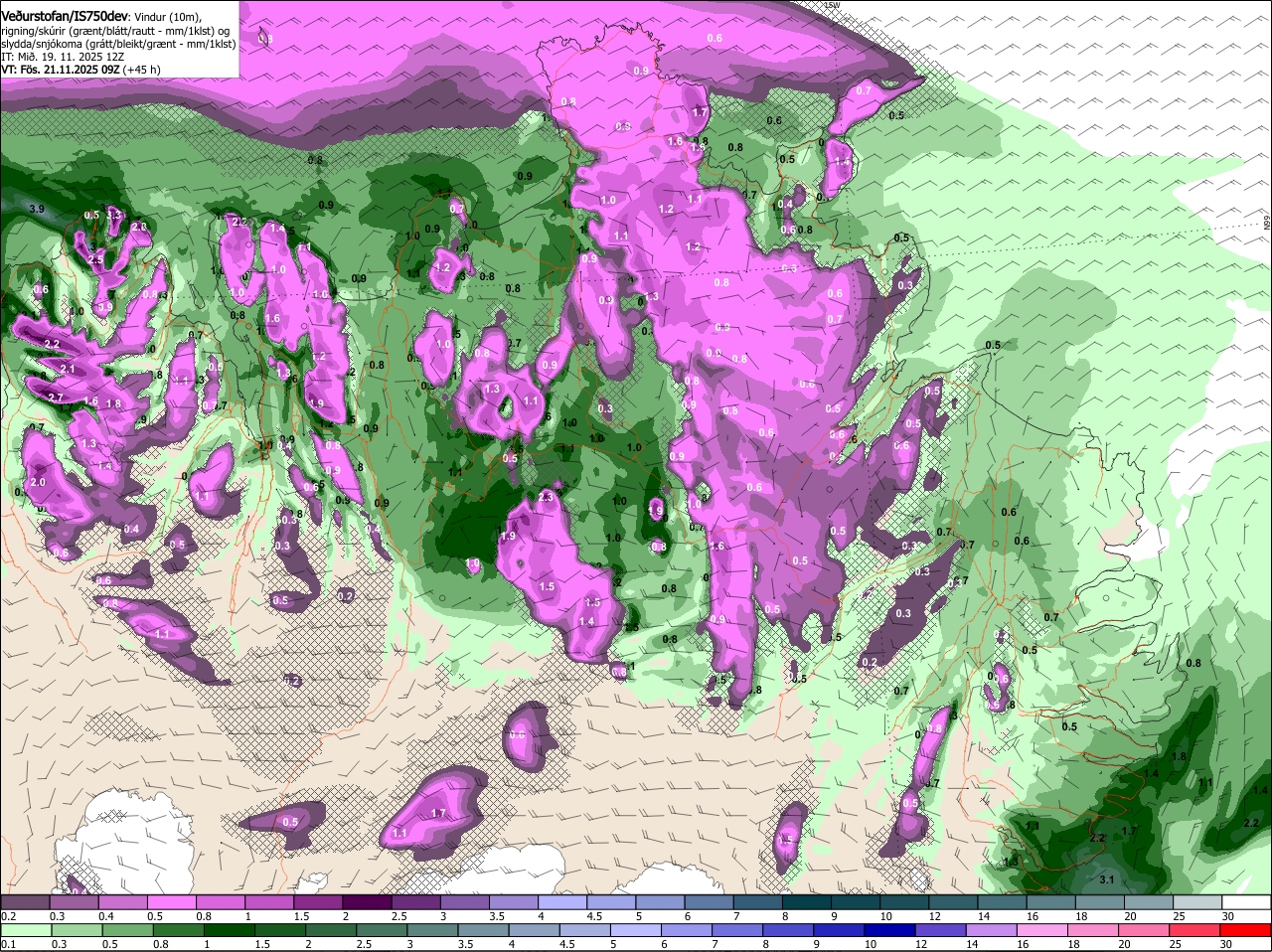Click the darkest green rain swatch between 1 and 1.5

[229, 930]
